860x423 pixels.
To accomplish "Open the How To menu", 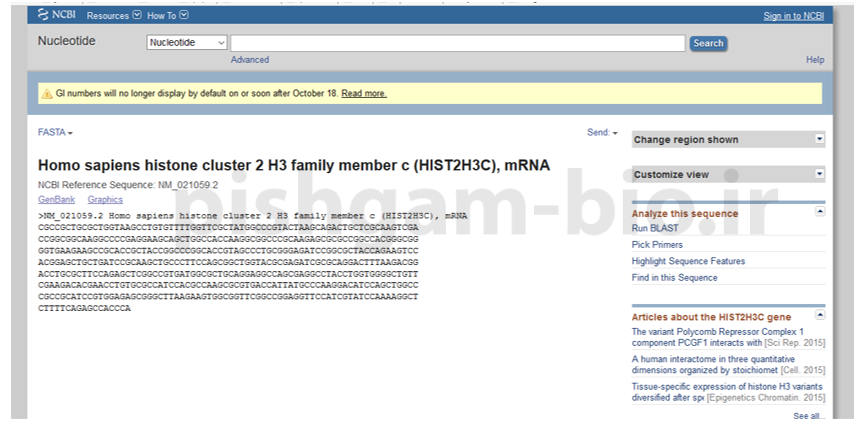I will (x=167, y=16).
